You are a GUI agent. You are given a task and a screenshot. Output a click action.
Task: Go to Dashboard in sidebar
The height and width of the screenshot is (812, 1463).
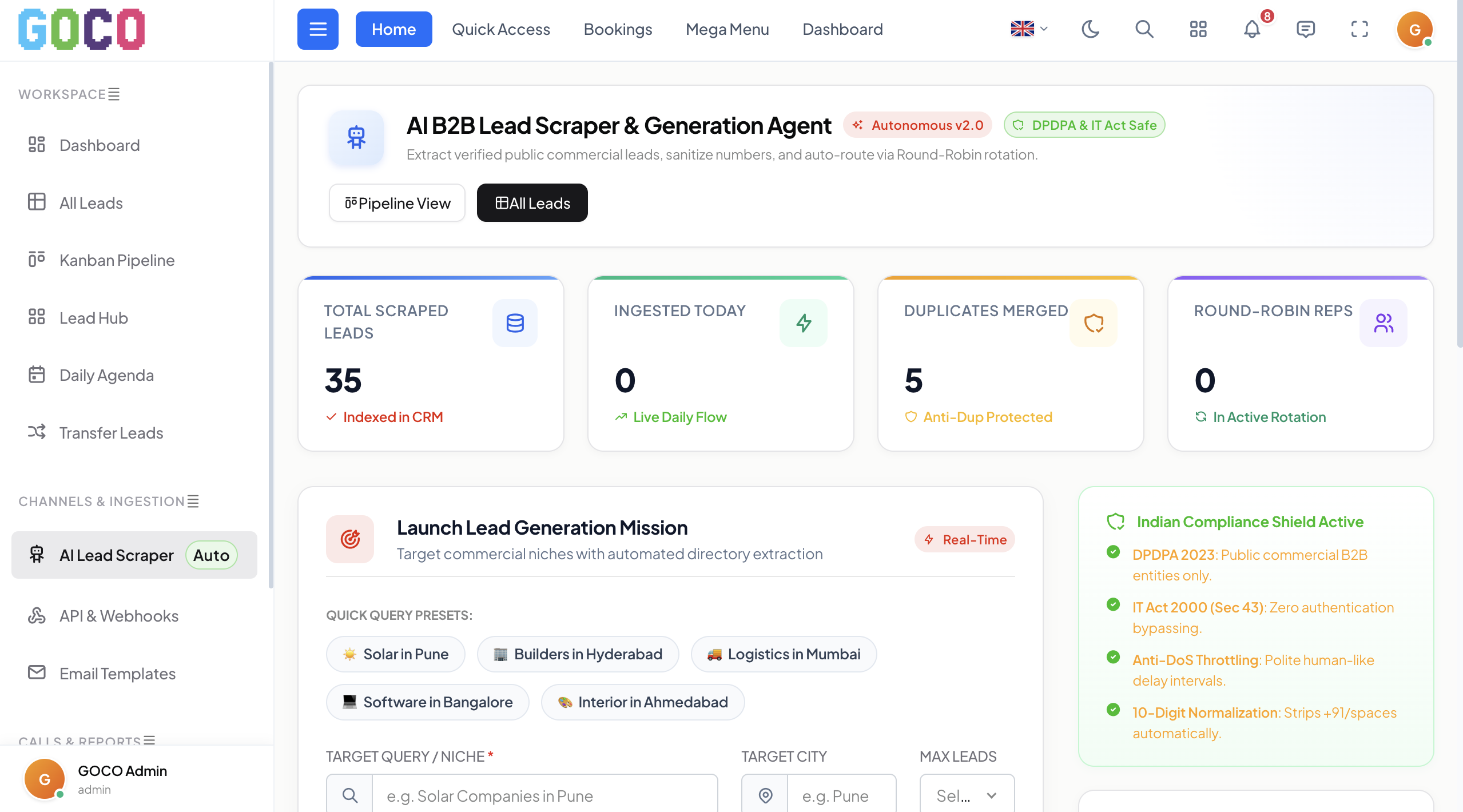point(134,145)
